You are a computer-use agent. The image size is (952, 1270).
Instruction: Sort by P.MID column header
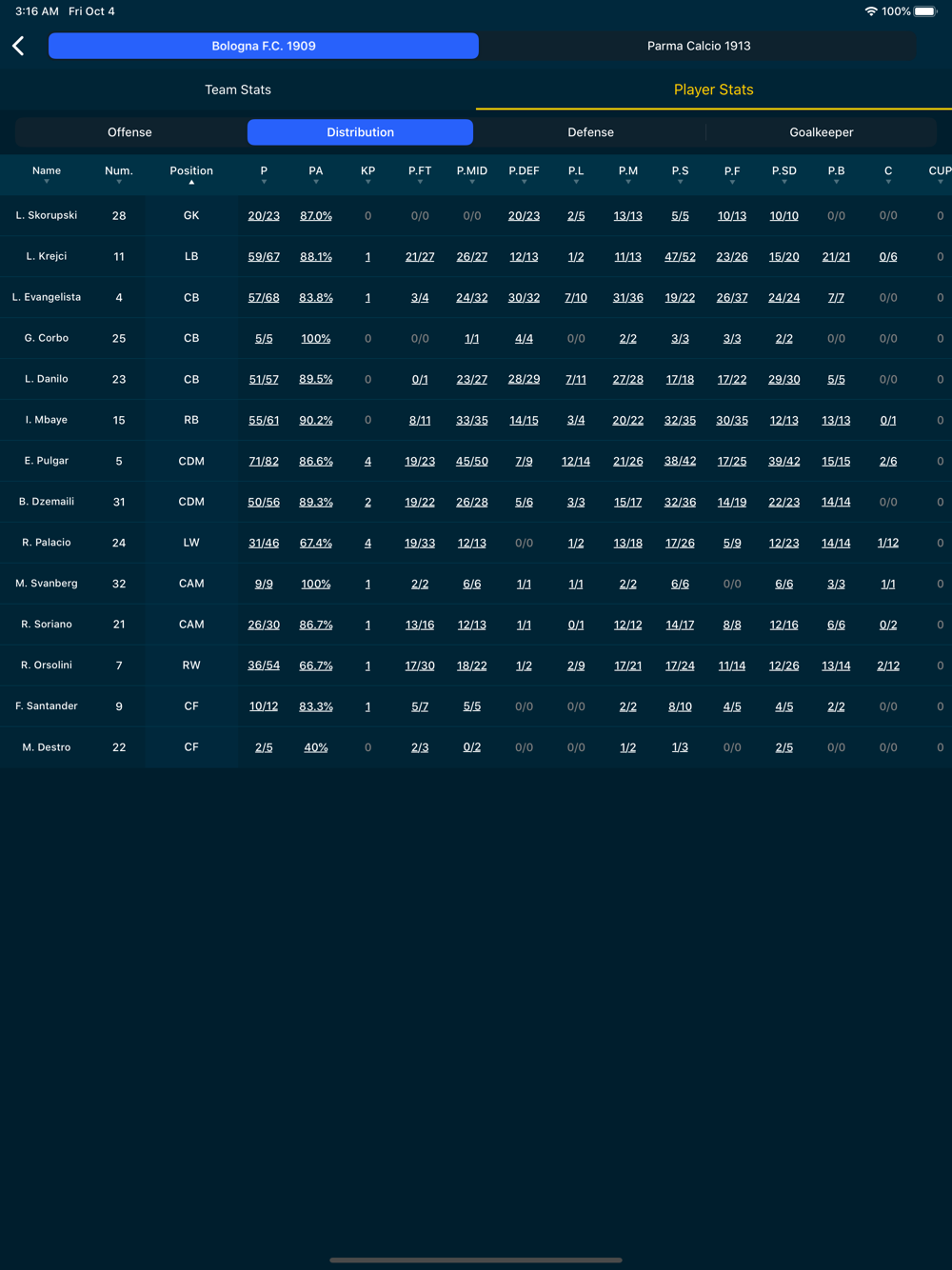tap(472, 173)
